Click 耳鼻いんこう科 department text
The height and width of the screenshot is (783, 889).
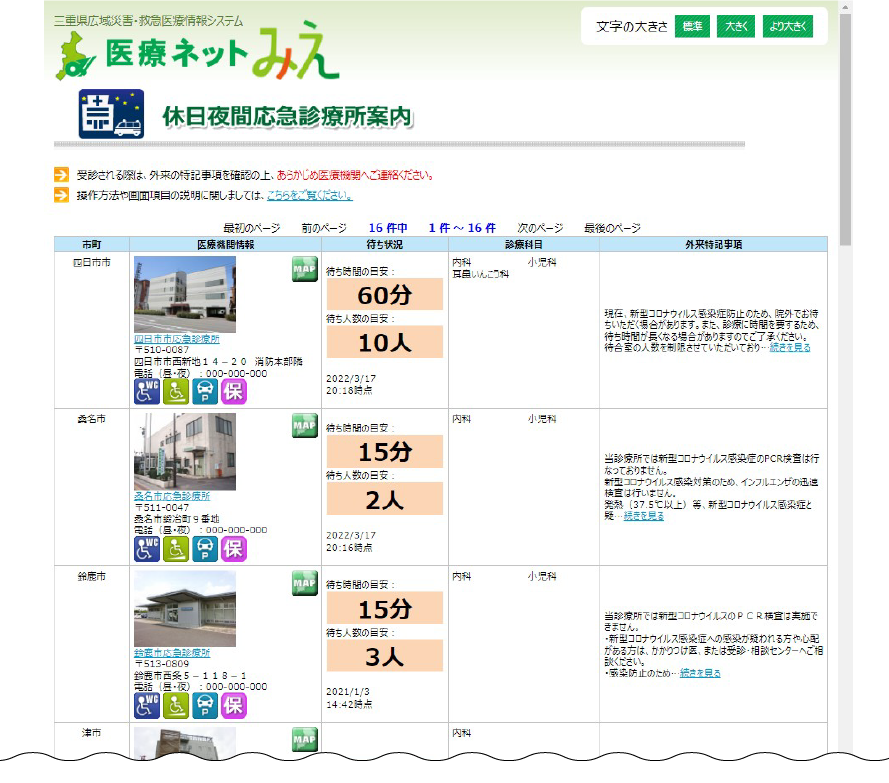click(480, 274)
